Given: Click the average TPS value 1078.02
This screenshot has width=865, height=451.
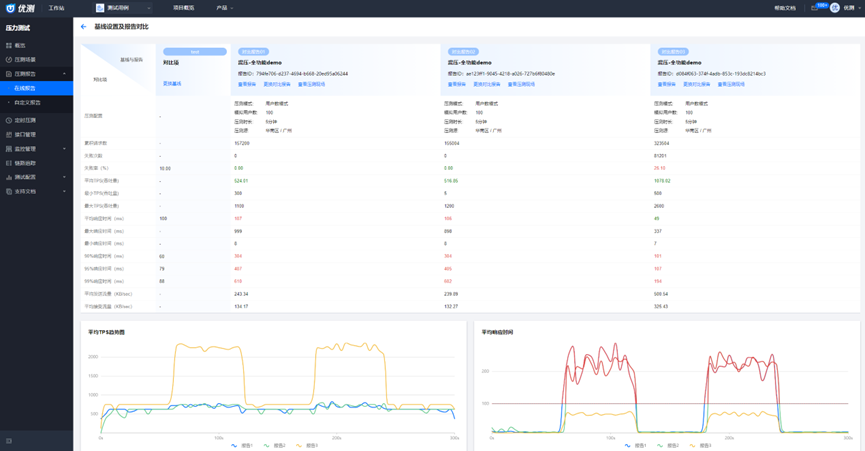Looking at the screenshot, I should coord(662,181).
